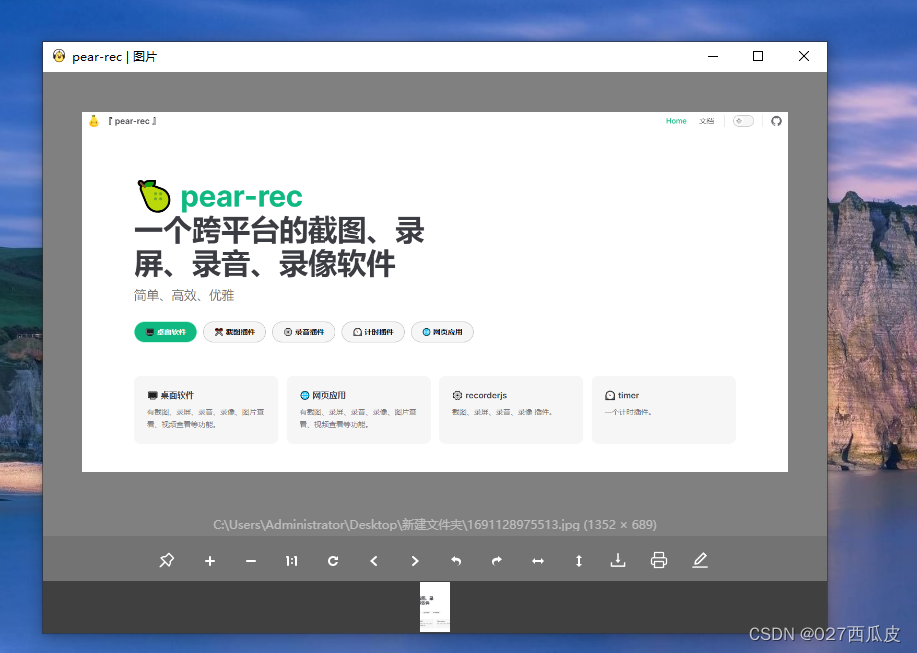View the next image
This screenshot has width=917, height=653.
[415, 560]
